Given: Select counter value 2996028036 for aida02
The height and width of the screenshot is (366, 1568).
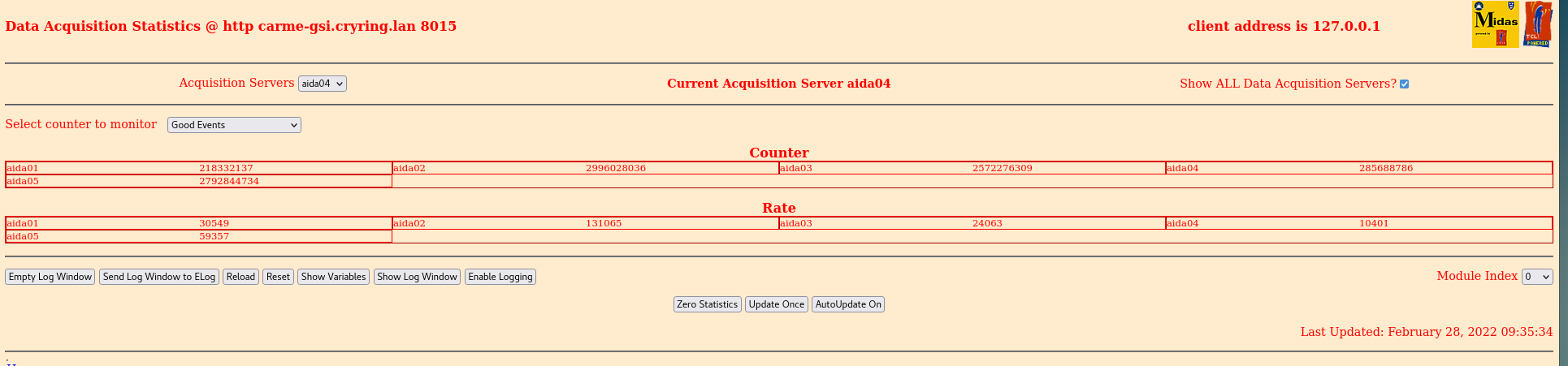Looking at the screenshot, I should pyautogui.click(x=616, y=168).
